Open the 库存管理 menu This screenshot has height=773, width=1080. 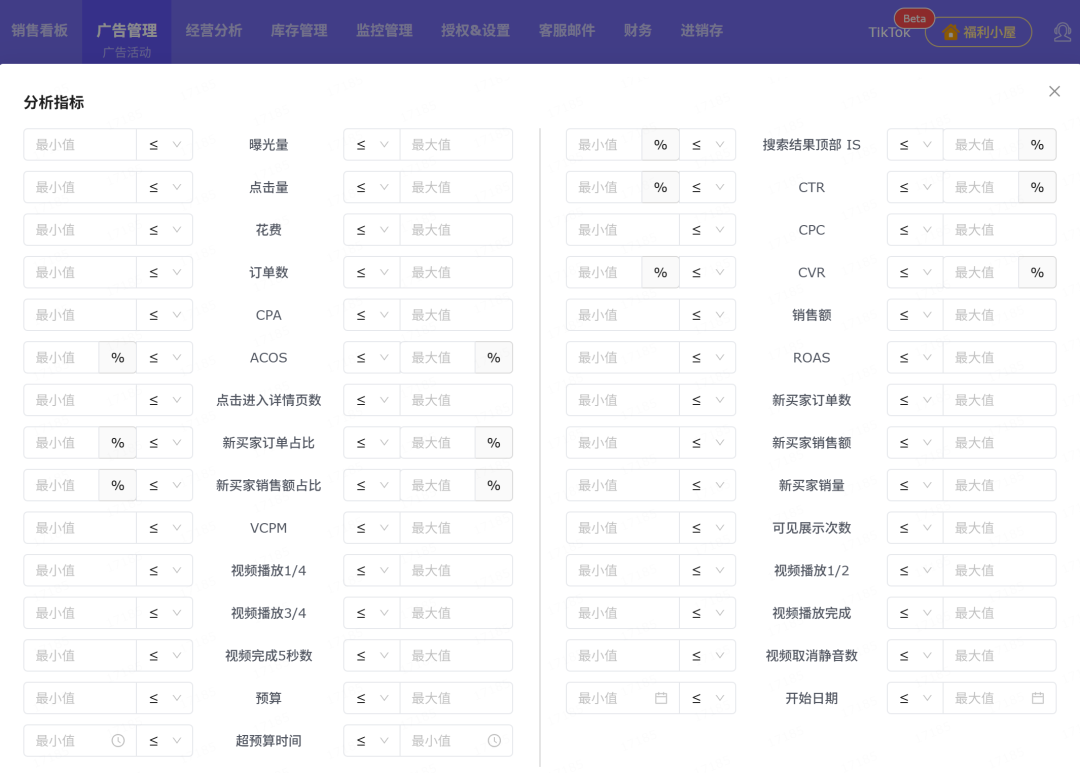(299, 30)
